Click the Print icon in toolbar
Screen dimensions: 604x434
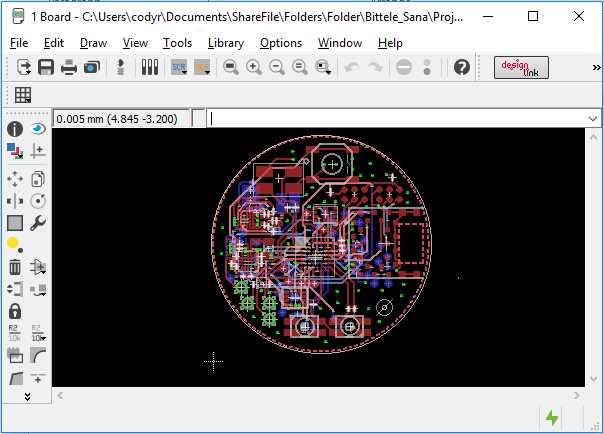click(69, 67)
